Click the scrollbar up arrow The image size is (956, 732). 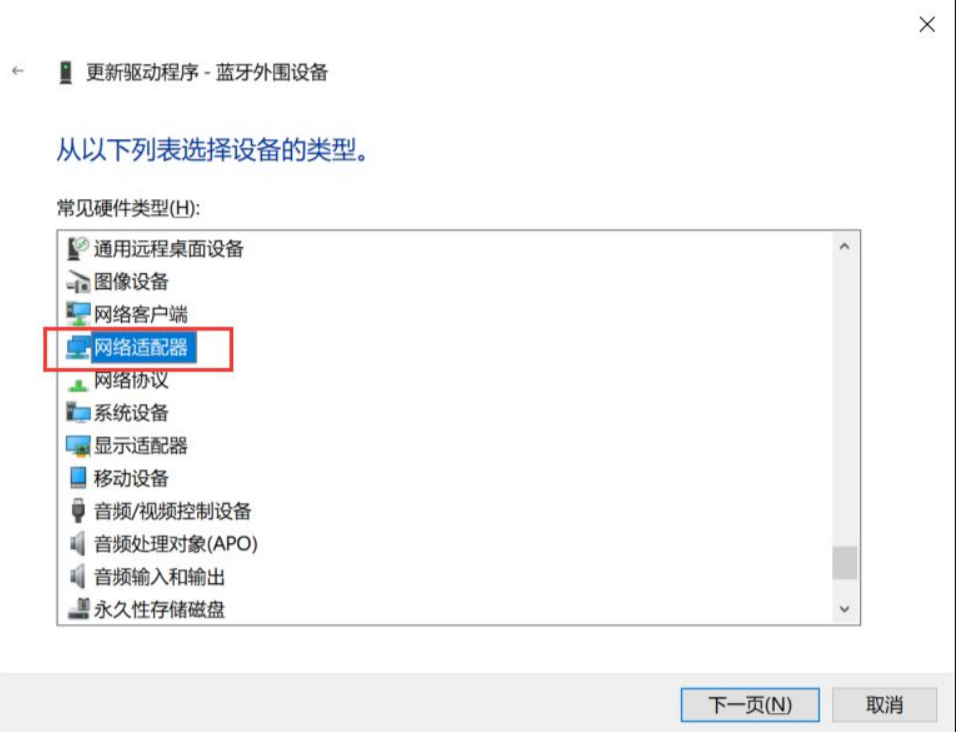pos(844,246)
